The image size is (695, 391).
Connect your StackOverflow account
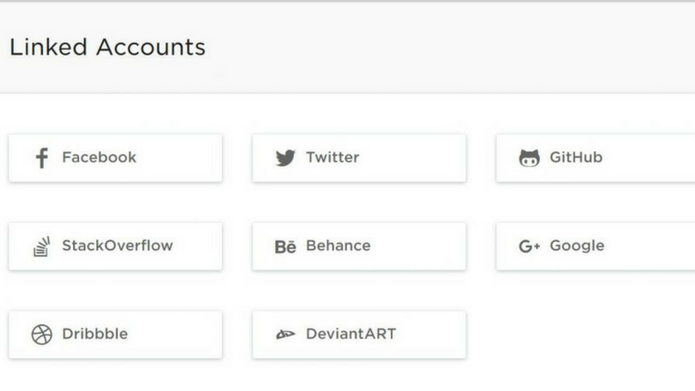(115, 246)
